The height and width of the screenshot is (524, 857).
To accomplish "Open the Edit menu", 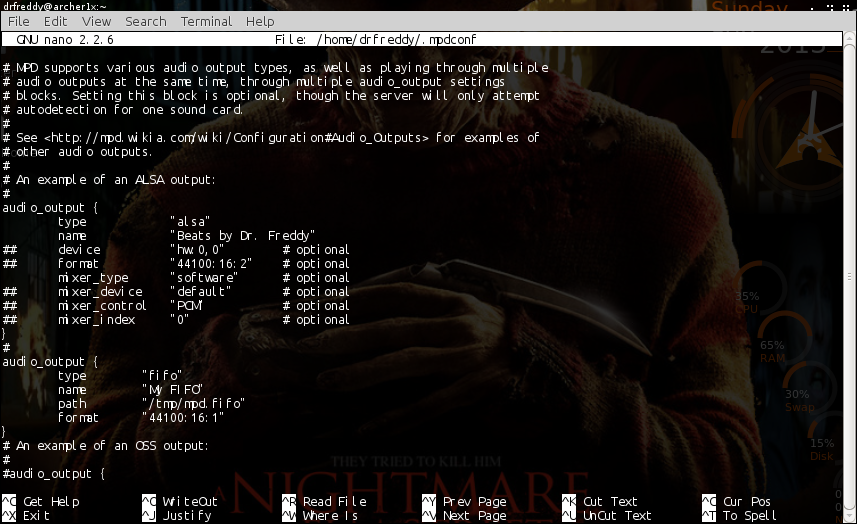I will point(55,21).
